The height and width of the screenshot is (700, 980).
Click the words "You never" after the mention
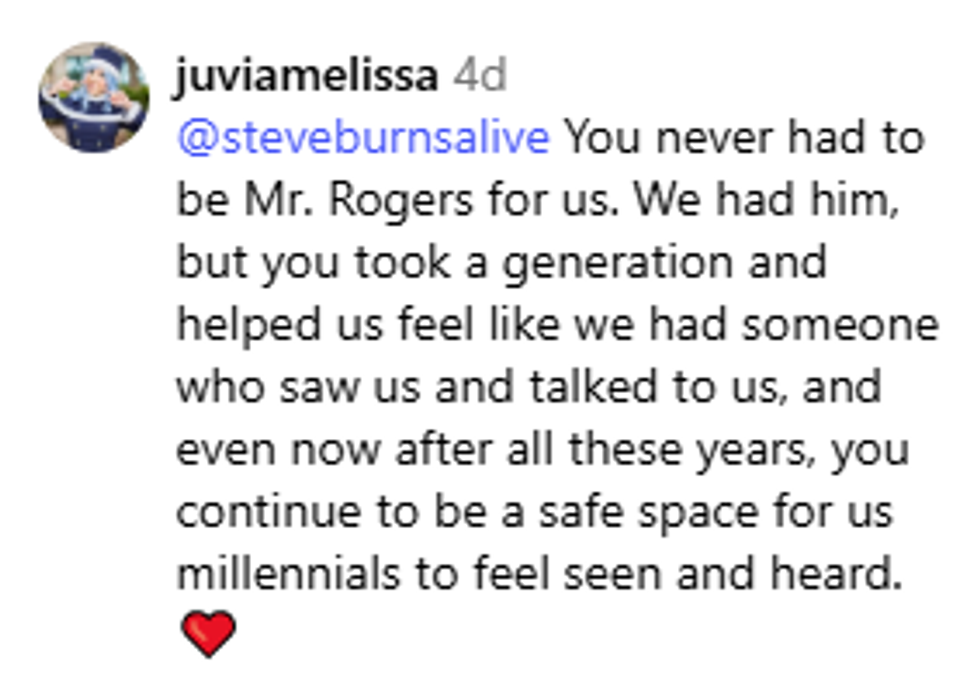click(x=665, y=139)
